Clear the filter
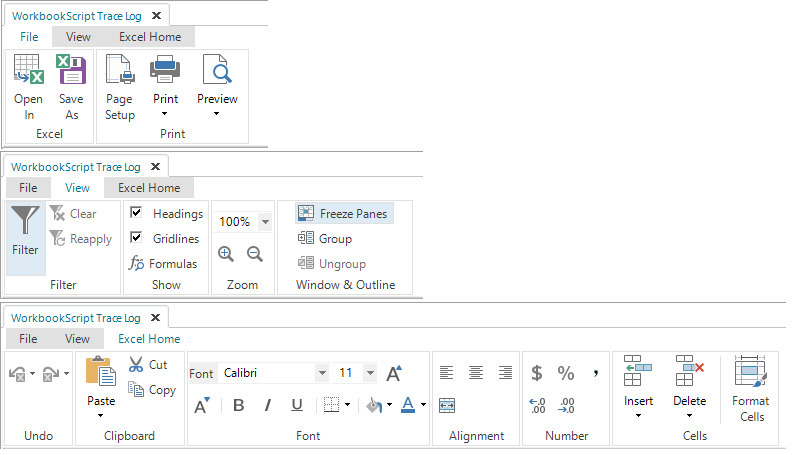The width and height of the screenshot is (793, 455). coord(73,214)
